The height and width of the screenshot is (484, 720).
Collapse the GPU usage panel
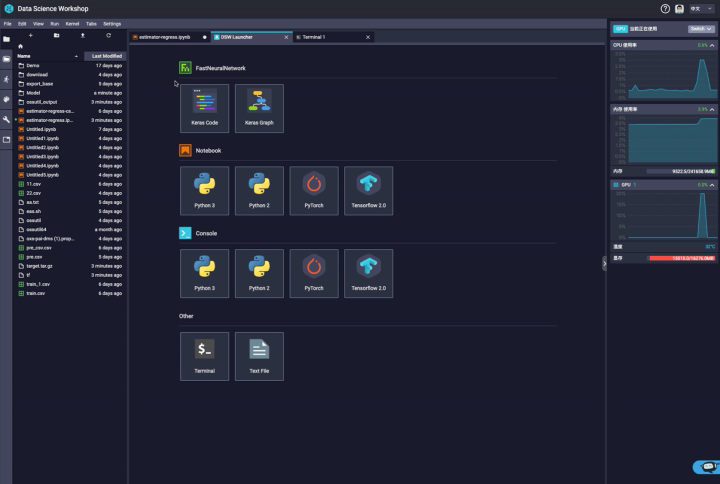(712, 185)
